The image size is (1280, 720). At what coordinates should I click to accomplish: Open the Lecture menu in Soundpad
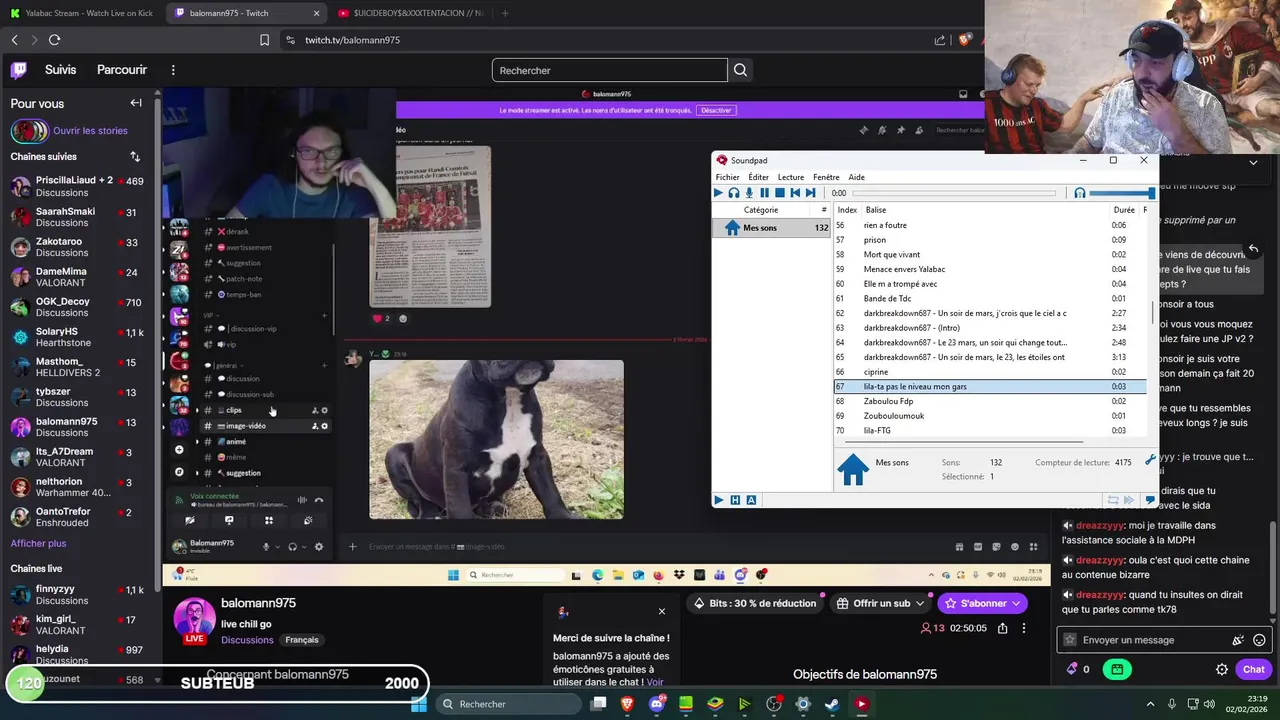[x=790, y=177]
